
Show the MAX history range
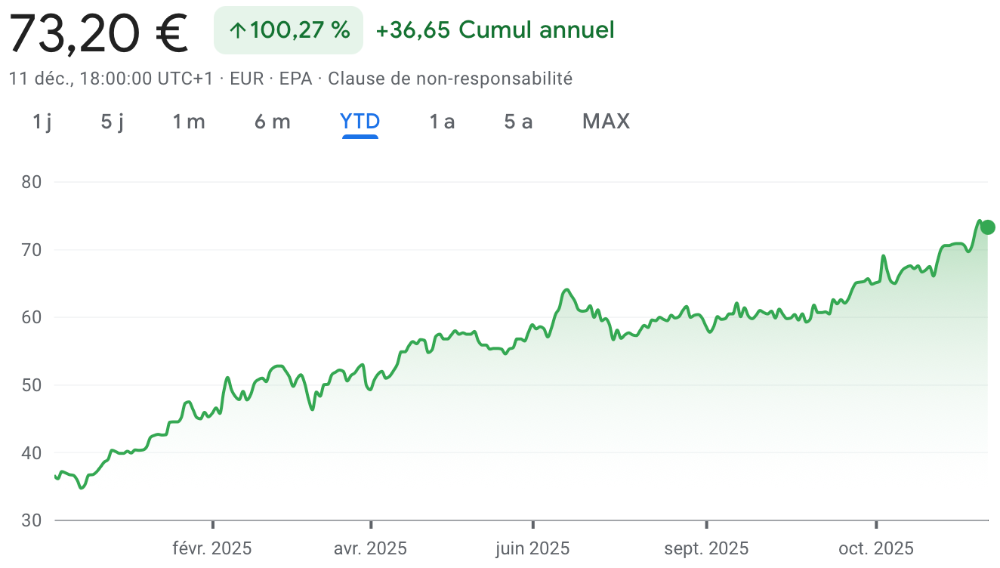point(606,122)
